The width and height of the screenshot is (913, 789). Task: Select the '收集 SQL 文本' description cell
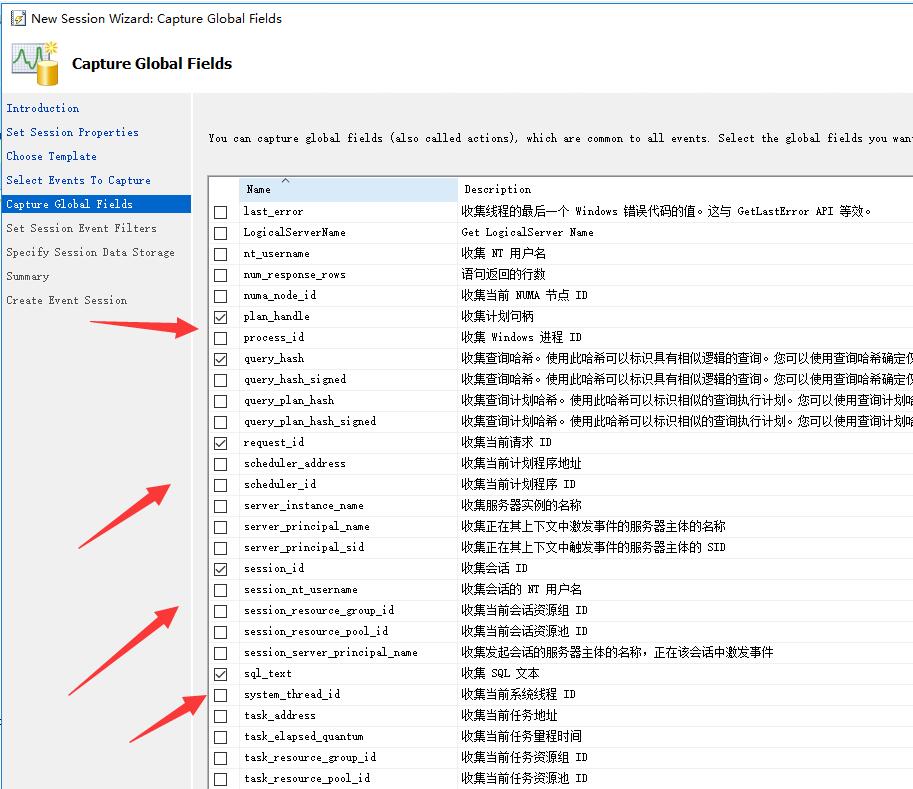click(500, 674)
